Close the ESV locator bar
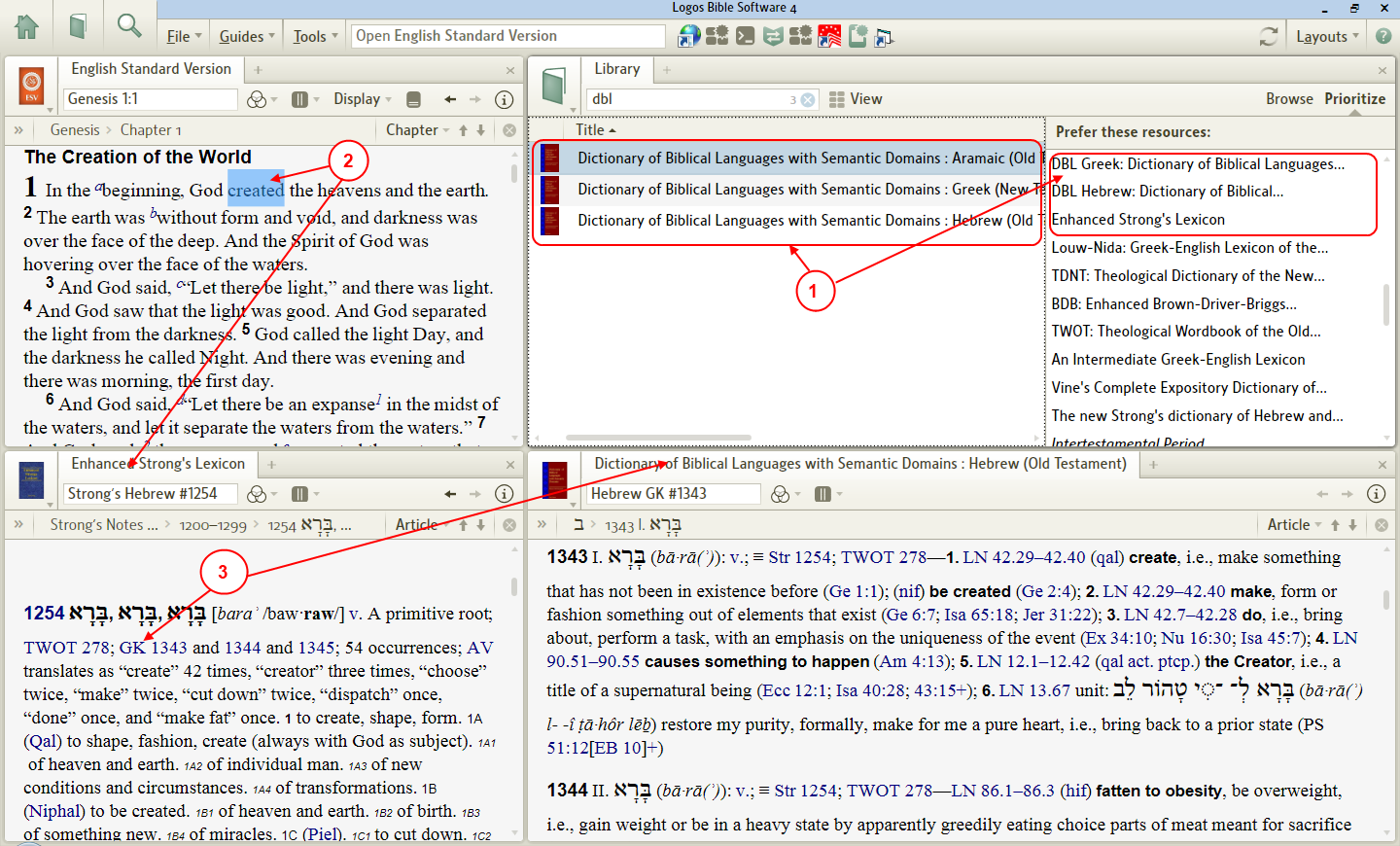The width and height of the screenshot is (1400, 846). click(508, 130)
